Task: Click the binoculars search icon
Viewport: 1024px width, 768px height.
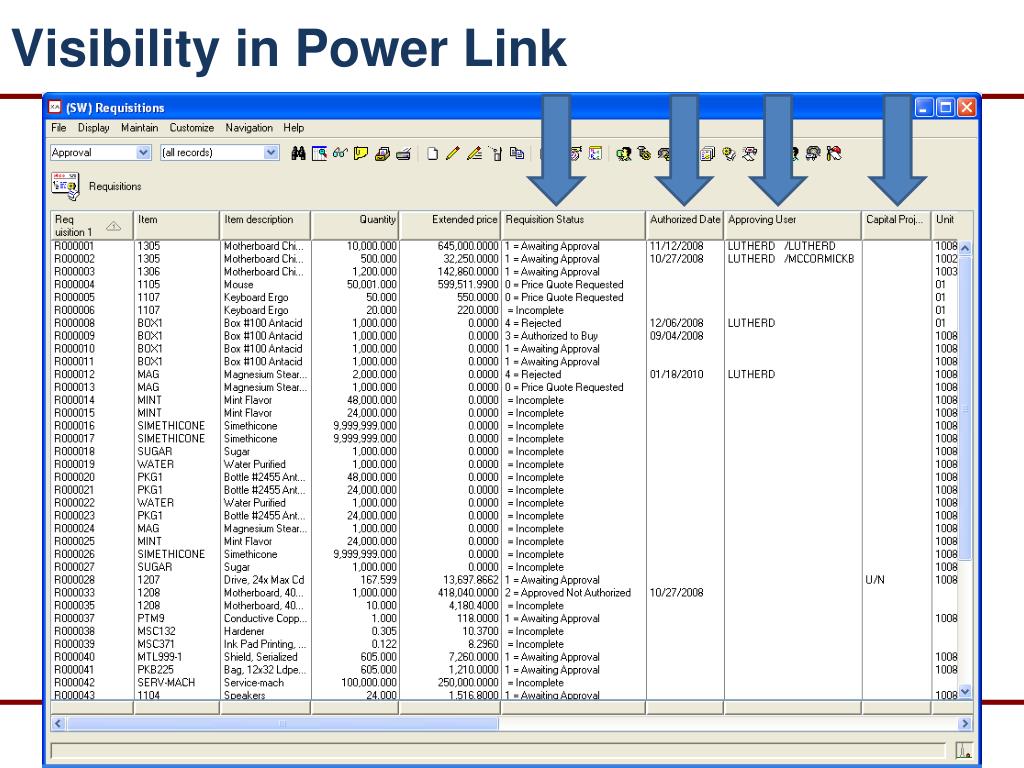Action: pos(298,153)
